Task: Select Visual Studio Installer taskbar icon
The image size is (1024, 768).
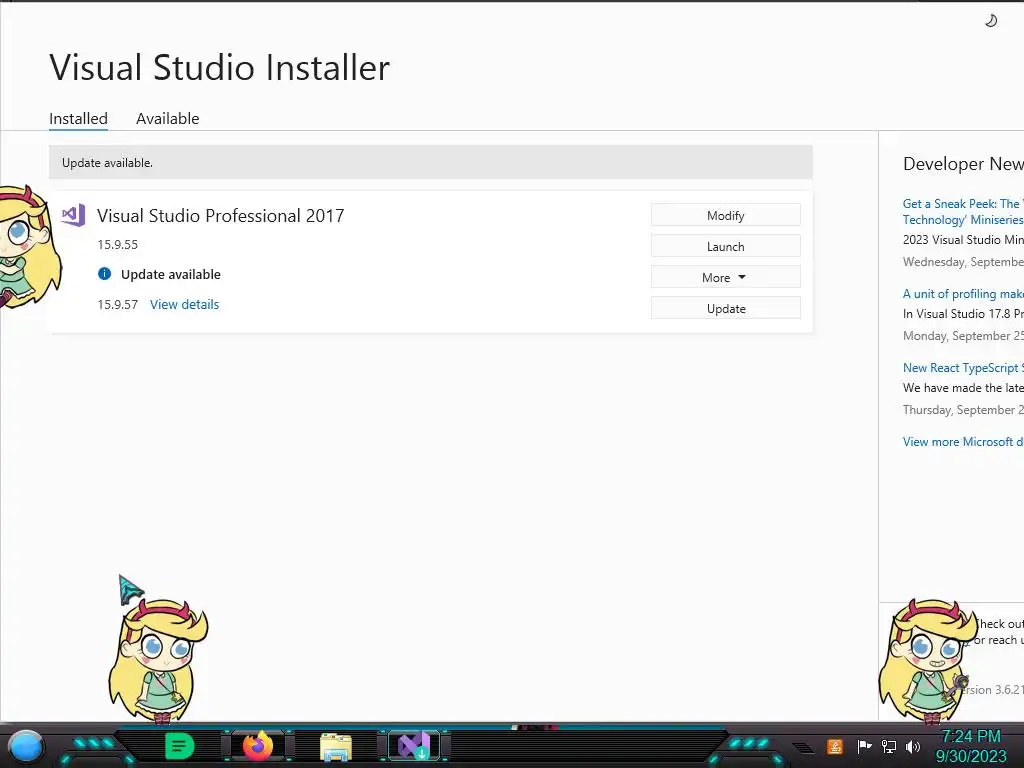Action: point(414,746)
